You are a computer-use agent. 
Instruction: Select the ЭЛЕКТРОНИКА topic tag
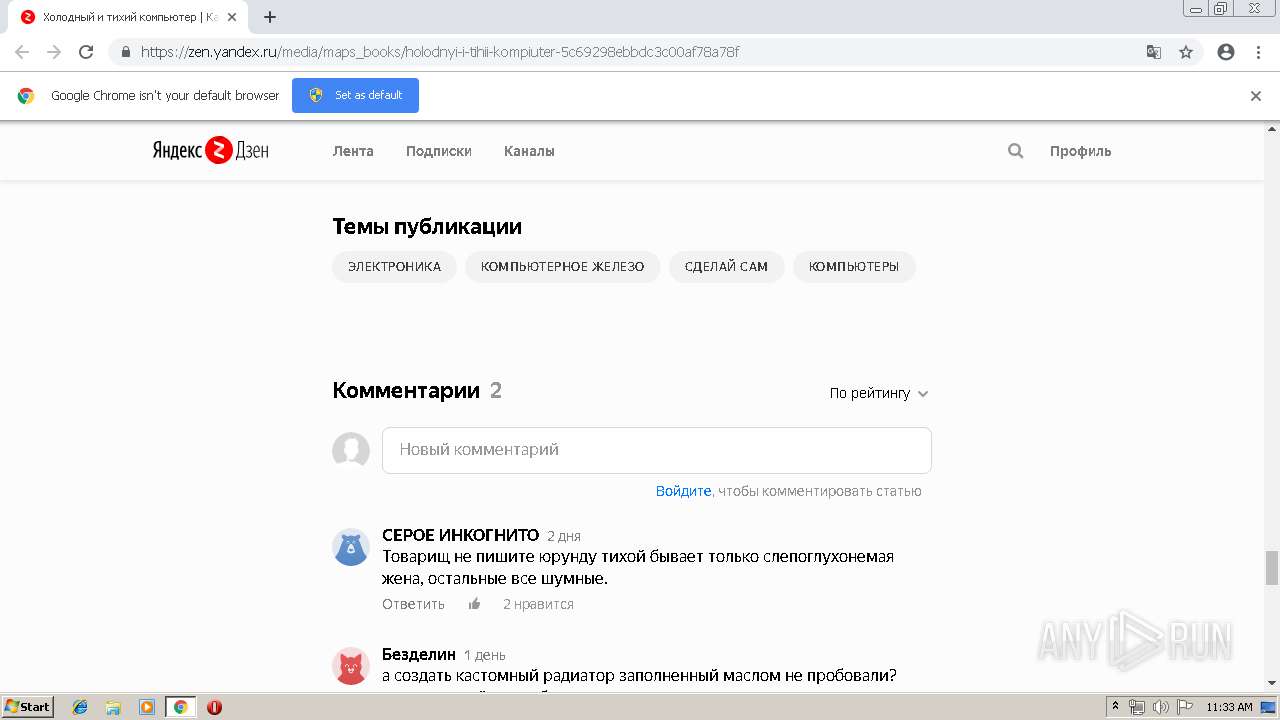click(394, 267)
